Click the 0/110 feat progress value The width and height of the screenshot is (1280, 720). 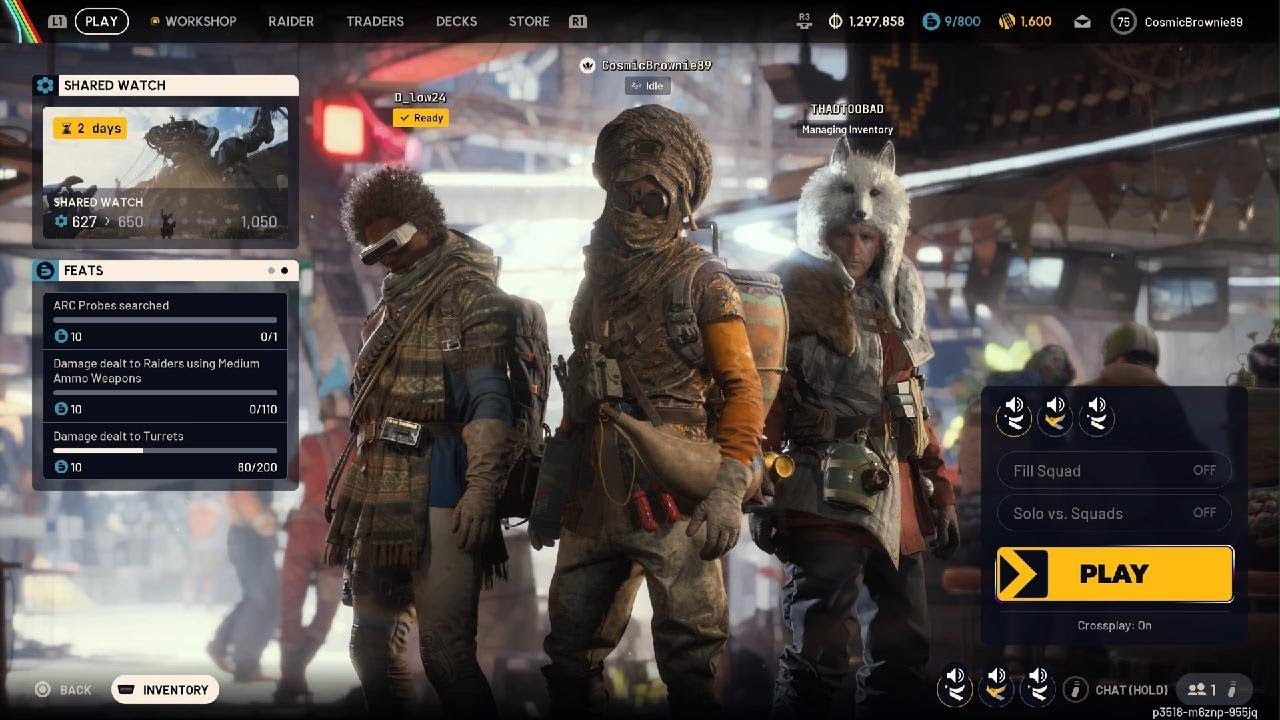[263, 409]
